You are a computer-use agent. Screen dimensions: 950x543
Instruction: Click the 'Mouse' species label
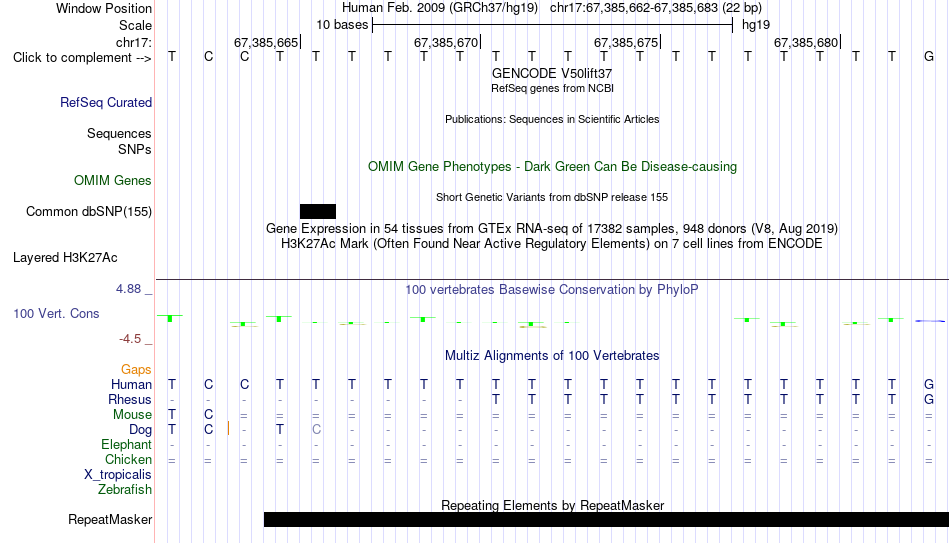(x=133, y=415)
